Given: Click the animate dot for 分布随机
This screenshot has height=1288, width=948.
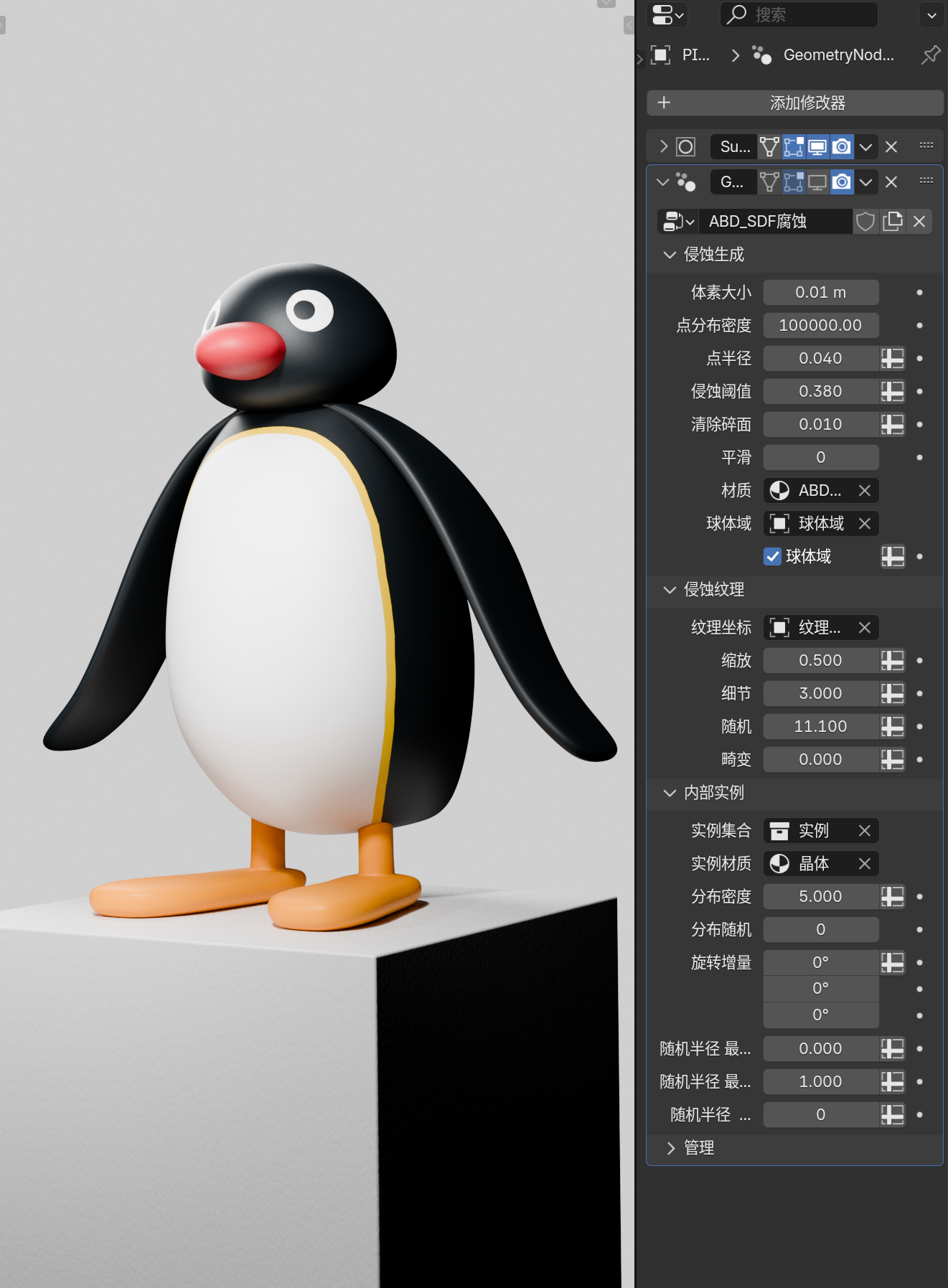Looking at the screenshot, I should pos(919,930).
